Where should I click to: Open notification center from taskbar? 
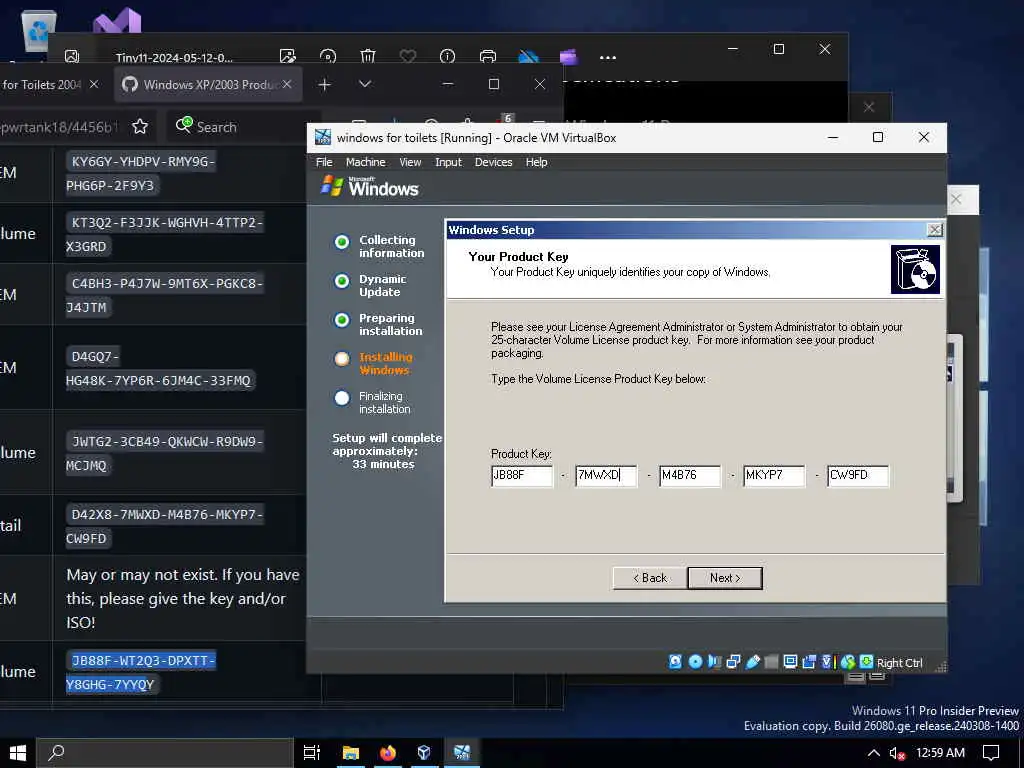click(991, 753)
